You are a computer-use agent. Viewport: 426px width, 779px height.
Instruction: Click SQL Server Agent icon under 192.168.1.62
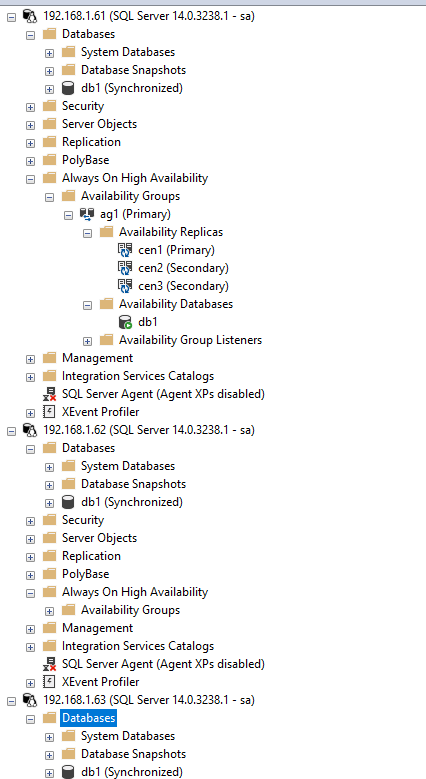[50, 664]
